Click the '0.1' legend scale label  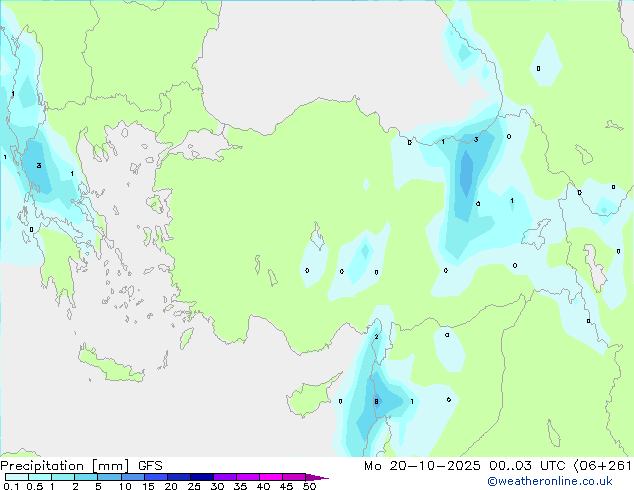point(11,486)
